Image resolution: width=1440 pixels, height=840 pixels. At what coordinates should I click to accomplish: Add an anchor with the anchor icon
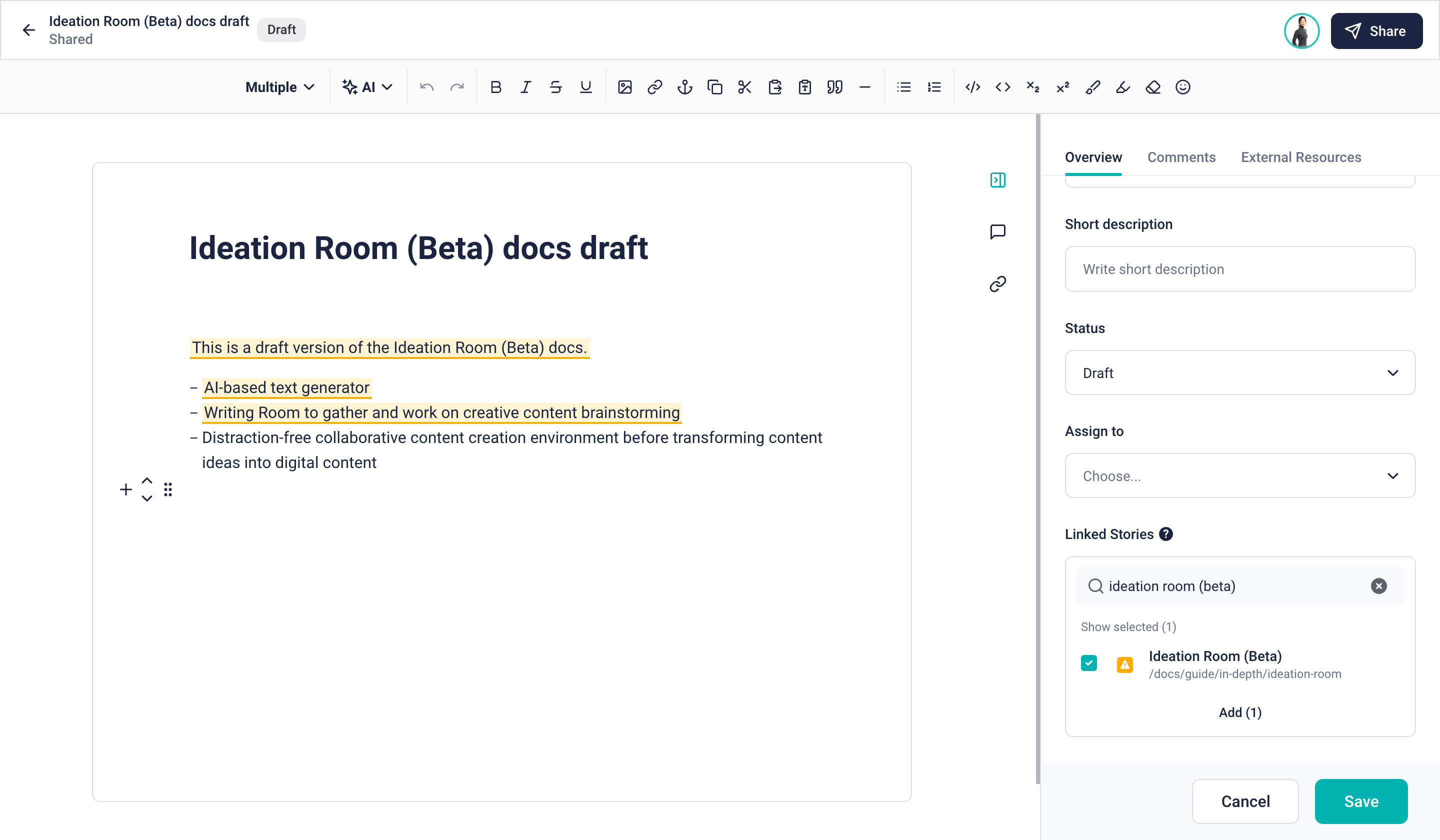tap(684, 87)
